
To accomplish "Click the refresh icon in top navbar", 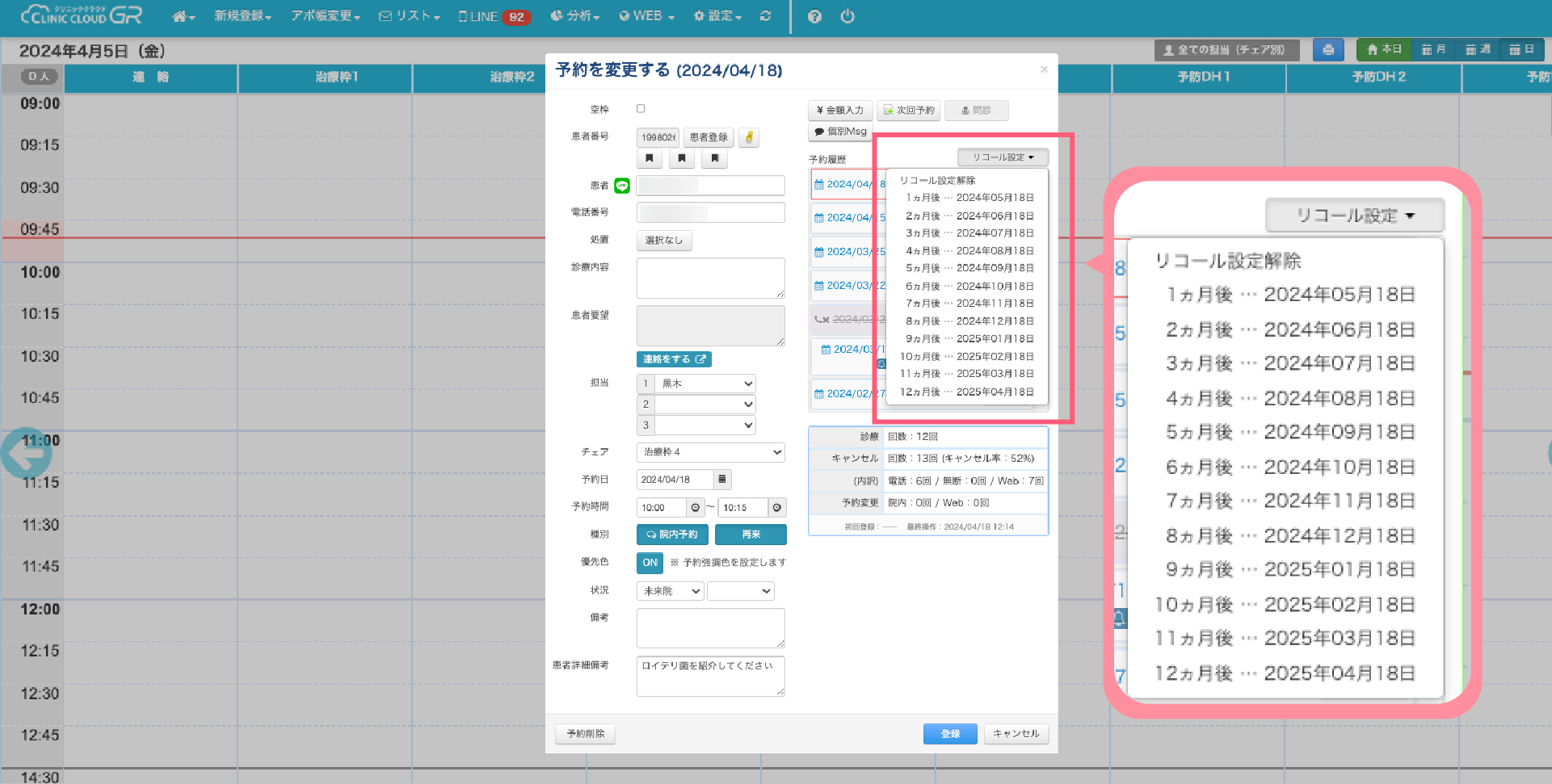I will tap(765, 16).
